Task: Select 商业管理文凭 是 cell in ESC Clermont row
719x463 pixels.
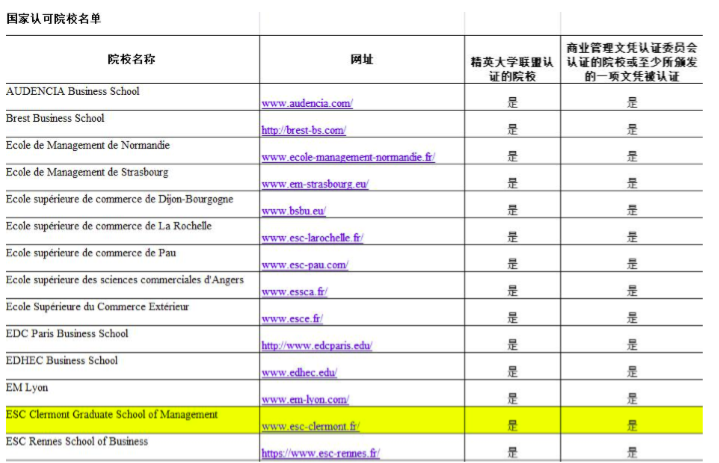Action: pos(632,420)
